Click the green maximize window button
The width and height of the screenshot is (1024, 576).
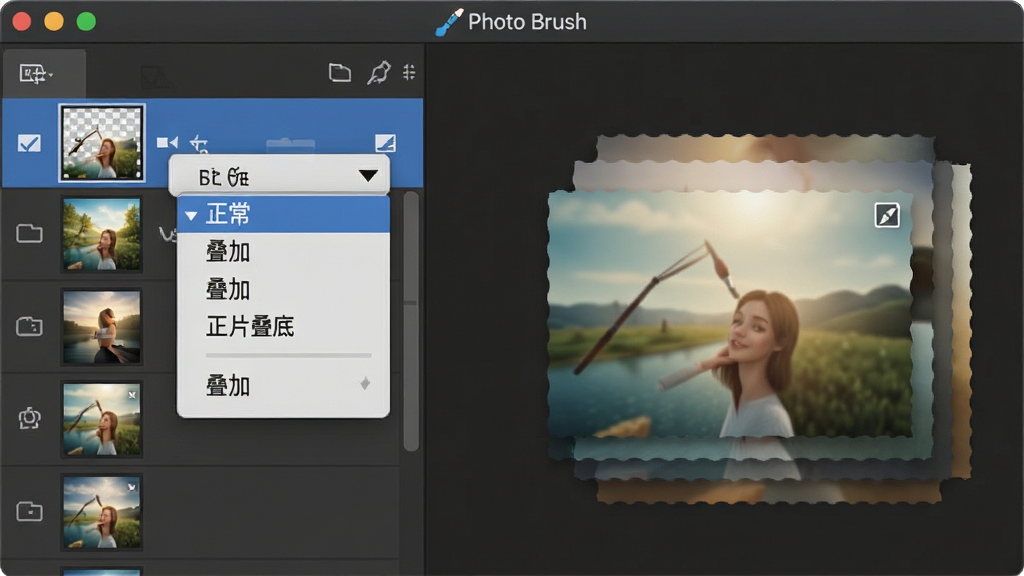pos(86,22)
